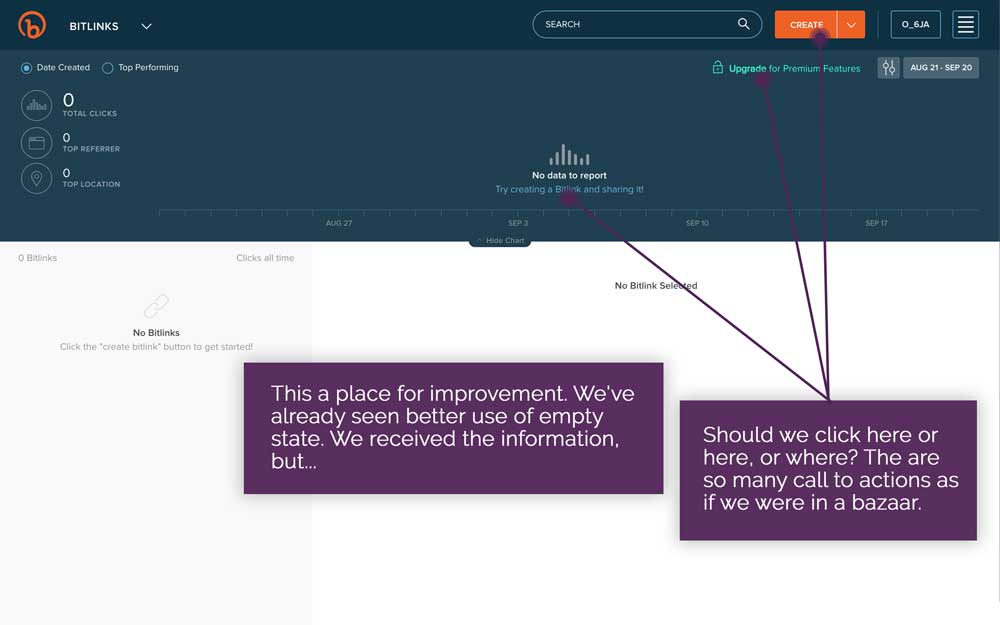Select the Top Performing radio button
This screenshot has height=625, width=1000.
(x=108, y=68)
